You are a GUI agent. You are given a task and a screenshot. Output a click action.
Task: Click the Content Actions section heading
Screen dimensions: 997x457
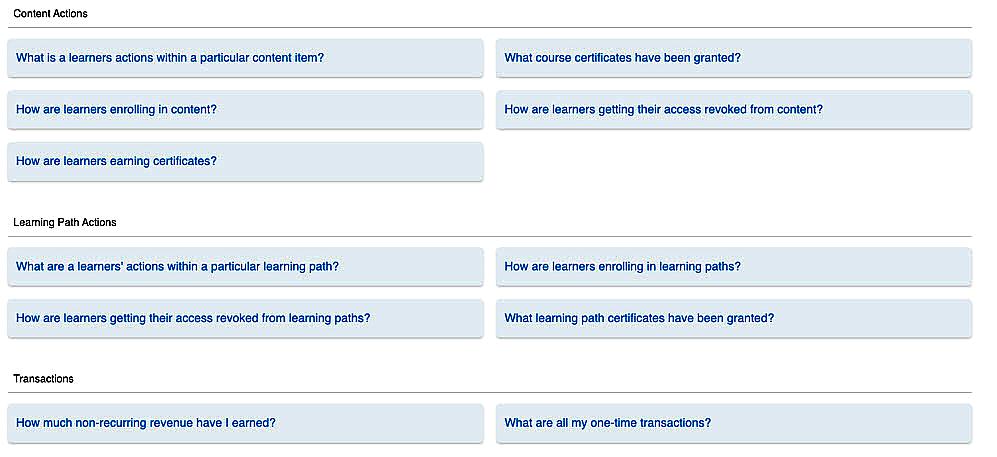coord(50,14)
